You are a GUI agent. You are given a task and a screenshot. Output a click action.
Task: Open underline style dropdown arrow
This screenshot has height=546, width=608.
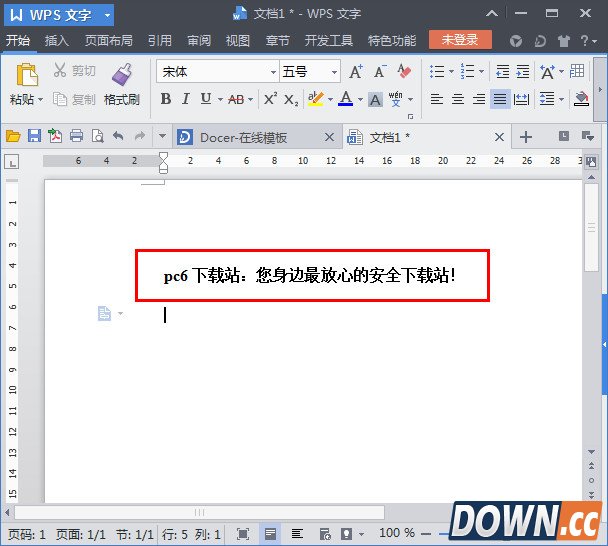tap(220, 100)
